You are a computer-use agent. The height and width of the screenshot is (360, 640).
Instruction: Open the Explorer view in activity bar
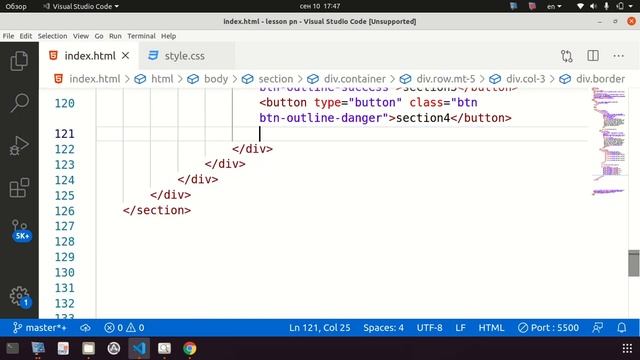(x=19, y=61)
